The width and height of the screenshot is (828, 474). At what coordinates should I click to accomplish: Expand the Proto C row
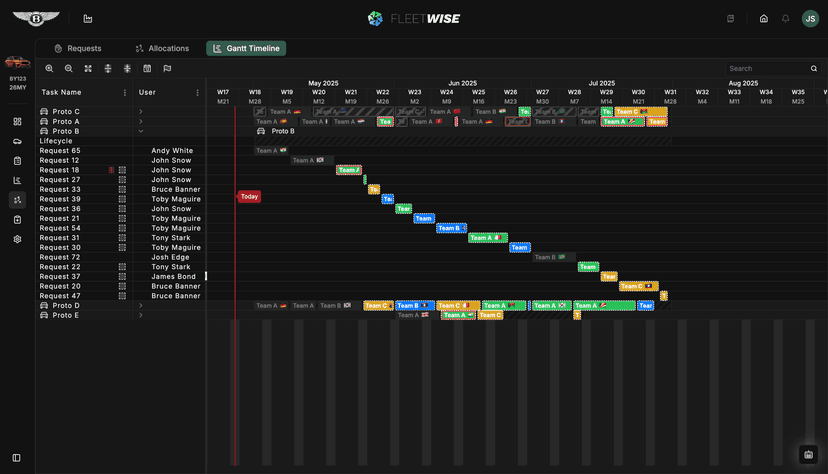pos(141,111)
